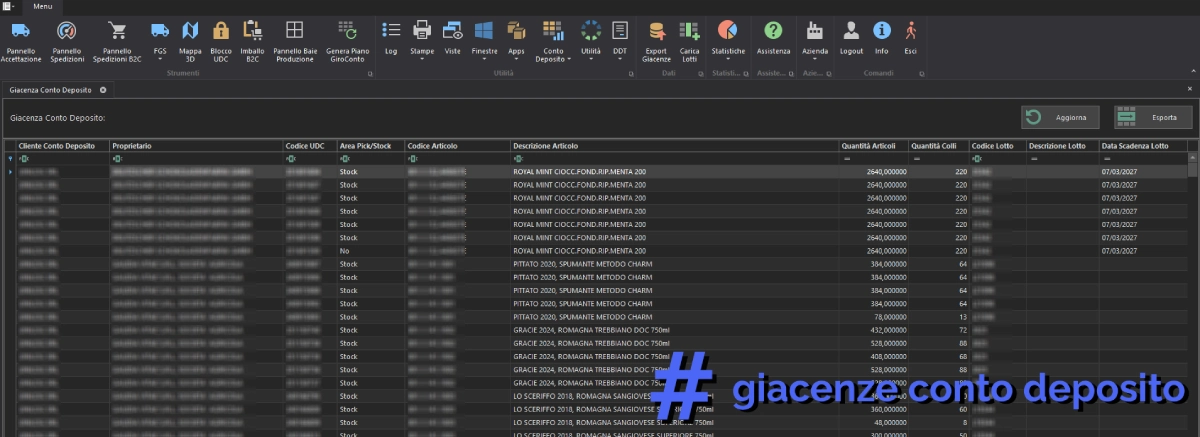Expand the Stampe dropdown
The height and width of the screenshot is (437, 1200).
(422, 58)
